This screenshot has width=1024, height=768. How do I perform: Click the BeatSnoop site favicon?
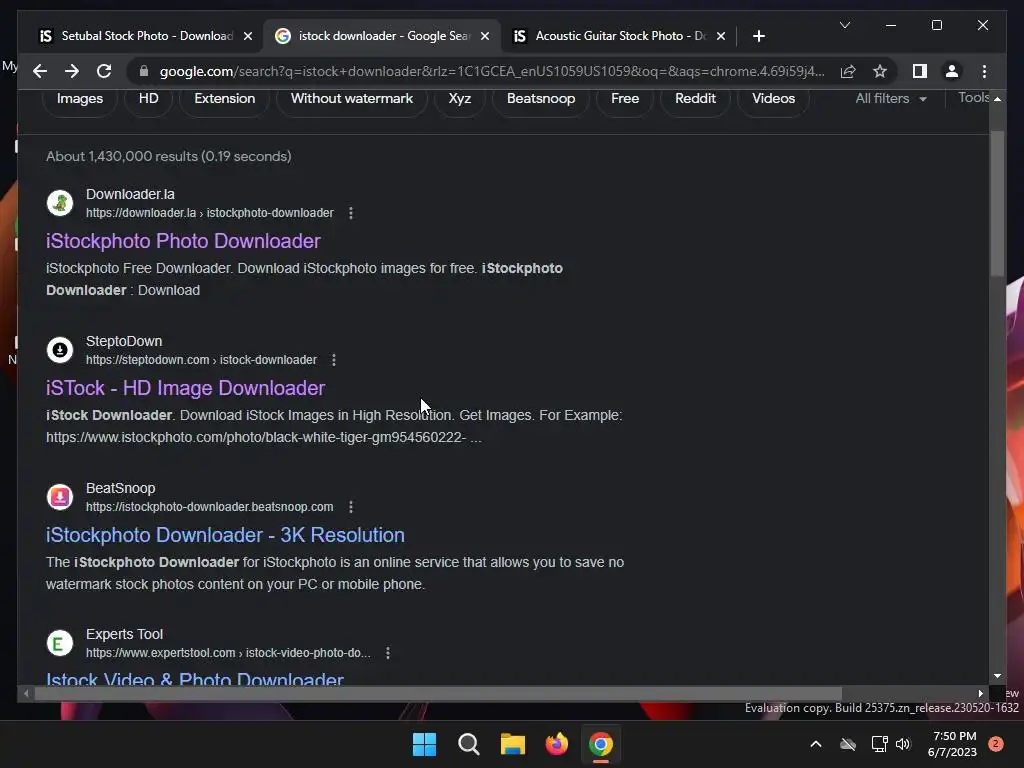point(59,497)
